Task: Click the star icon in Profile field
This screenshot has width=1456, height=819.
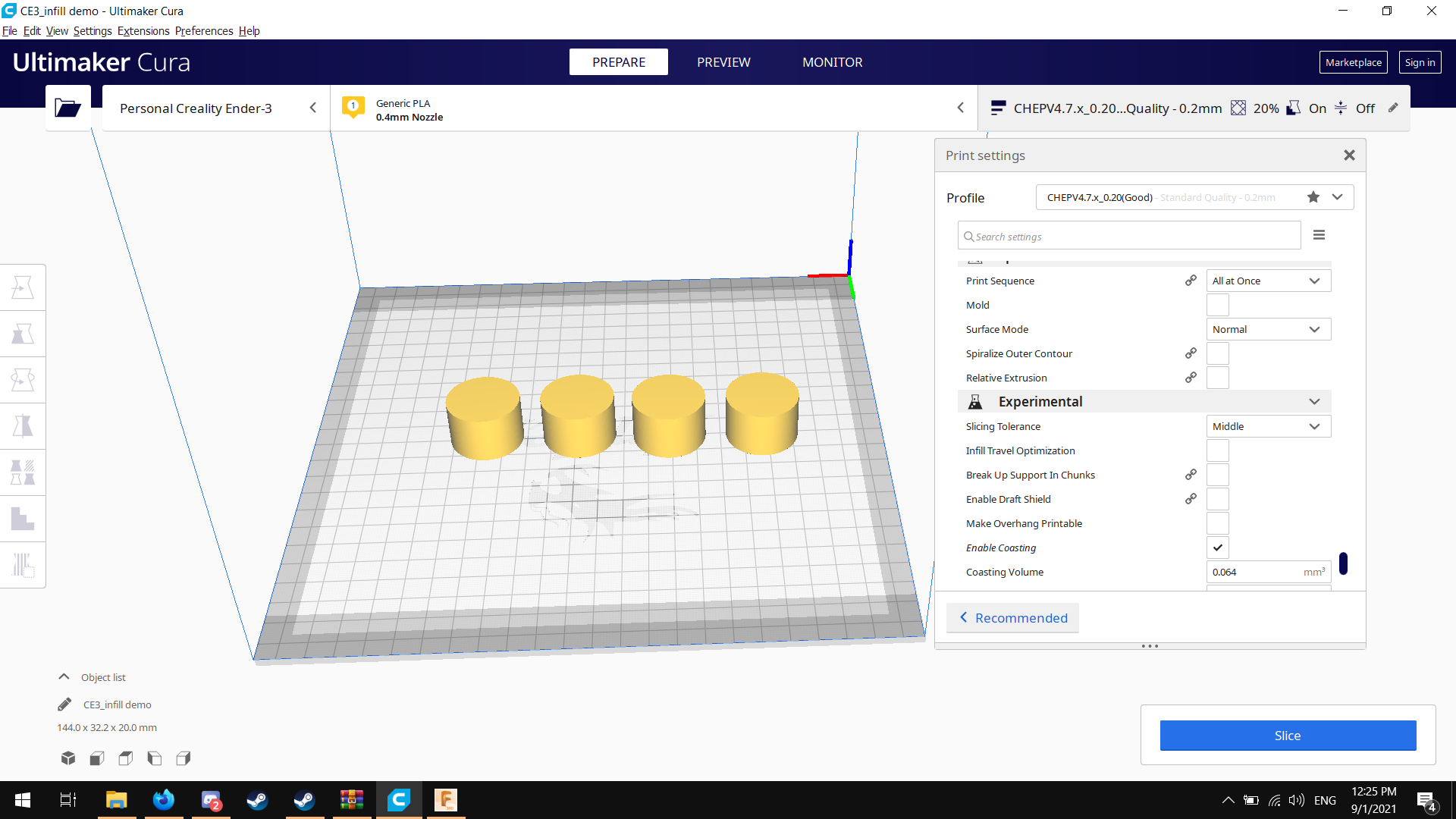Action: tap(1313, 197)
